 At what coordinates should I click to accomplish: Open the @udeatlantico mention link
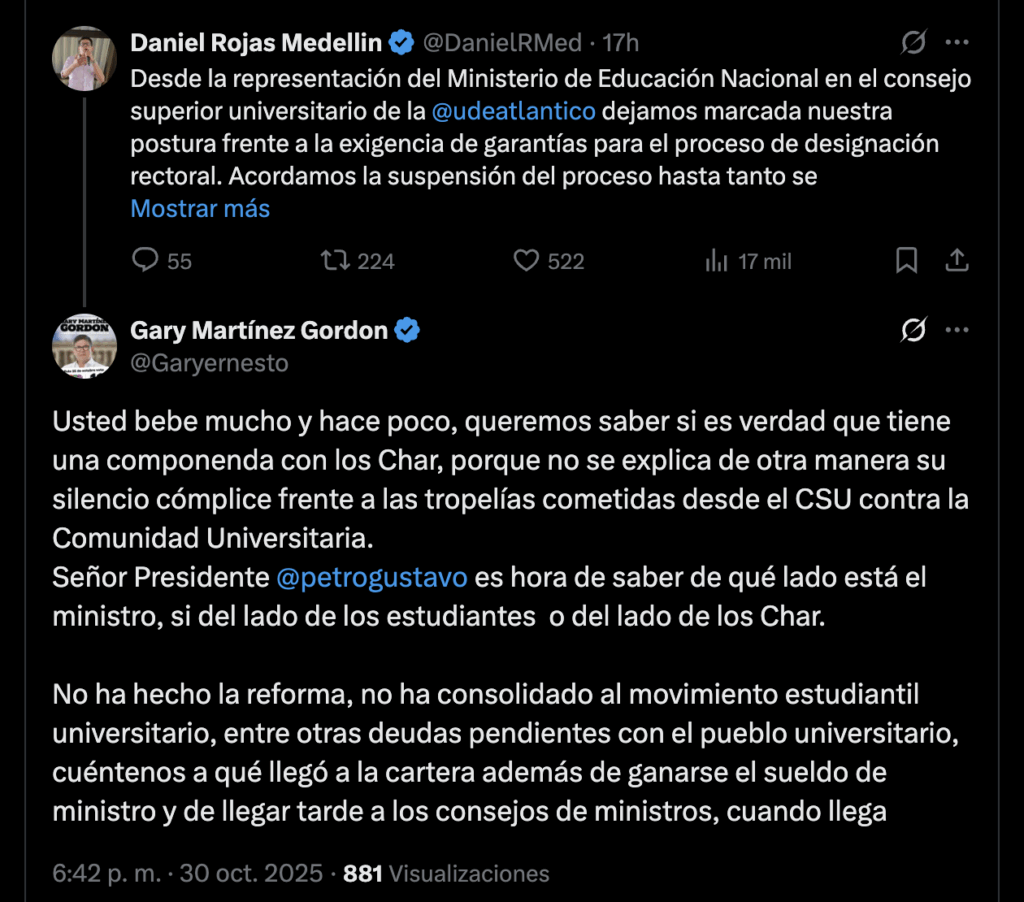pos(514,110)
